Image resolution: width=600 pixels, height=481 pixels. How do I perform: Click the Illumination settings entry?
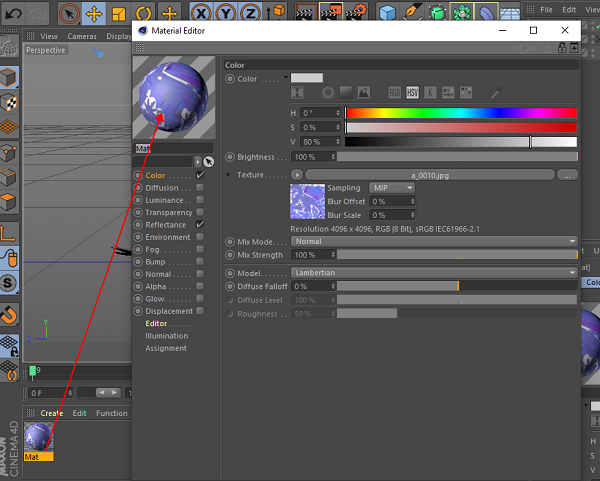click(x=166, y=336)
